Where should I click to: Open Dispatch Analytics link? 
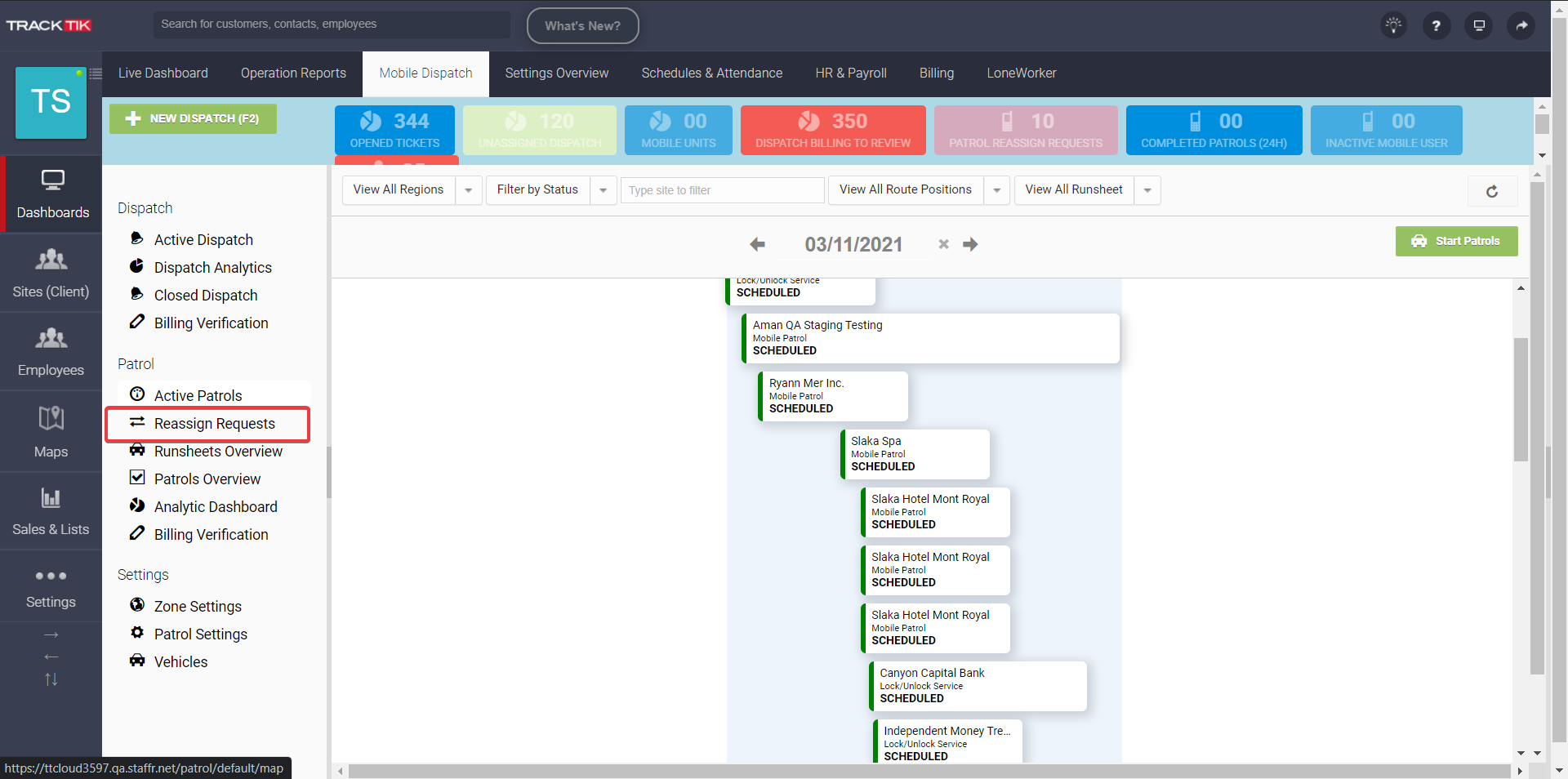point(212,268)
